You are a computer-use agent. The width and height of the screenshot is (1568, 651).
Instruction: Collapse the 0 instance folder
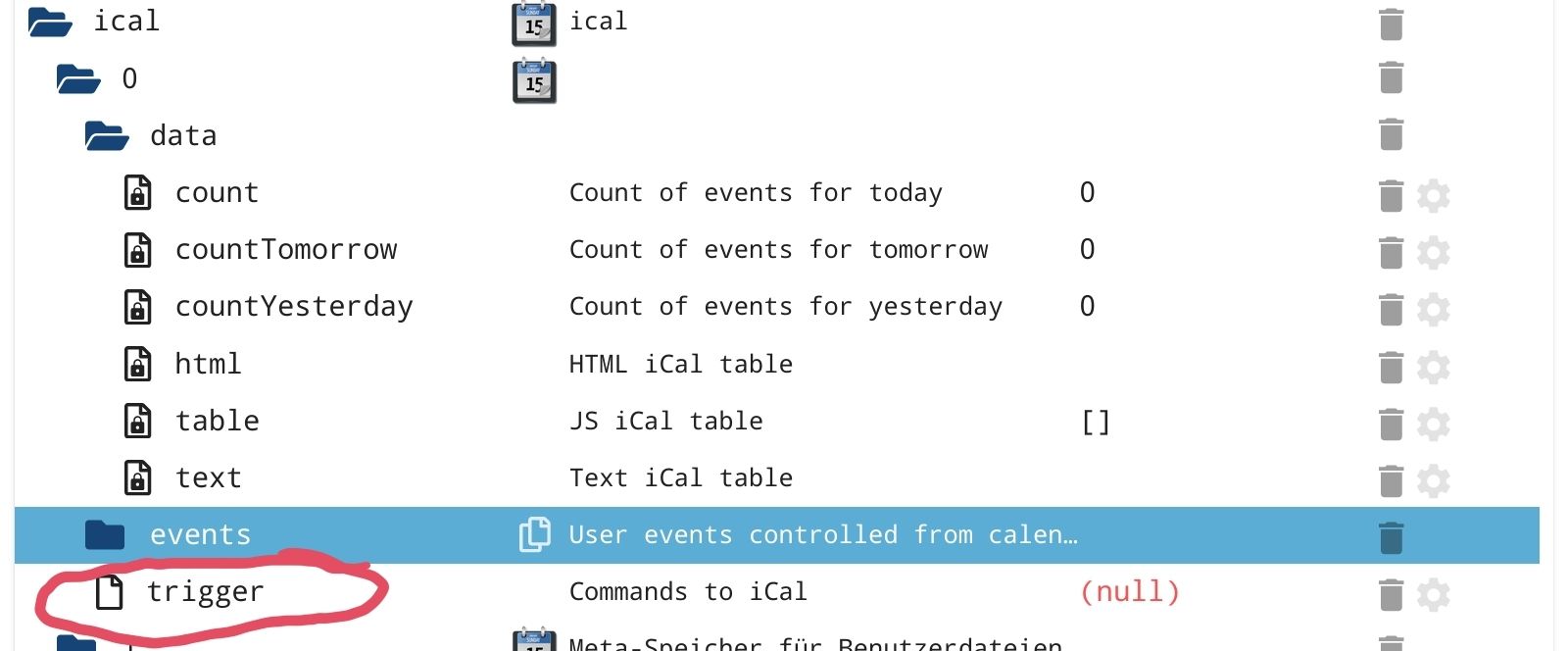tap(78, 78)
